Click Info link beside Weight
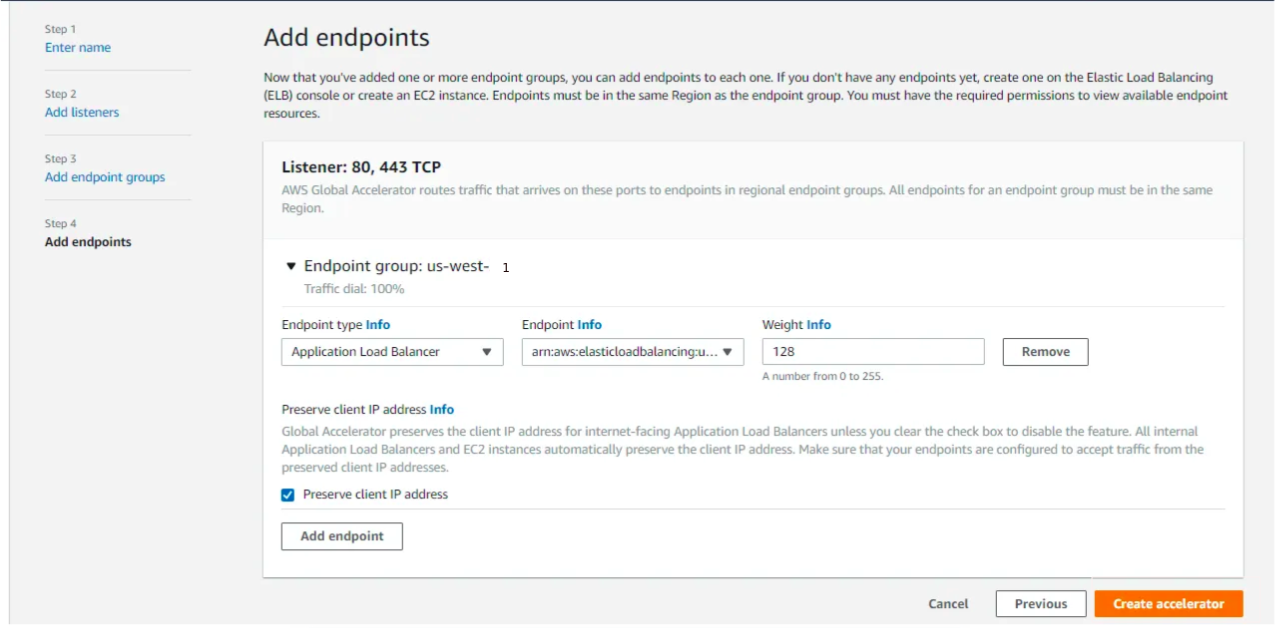This screenshot has height=628, width=1276. click(x=819, y=325)
